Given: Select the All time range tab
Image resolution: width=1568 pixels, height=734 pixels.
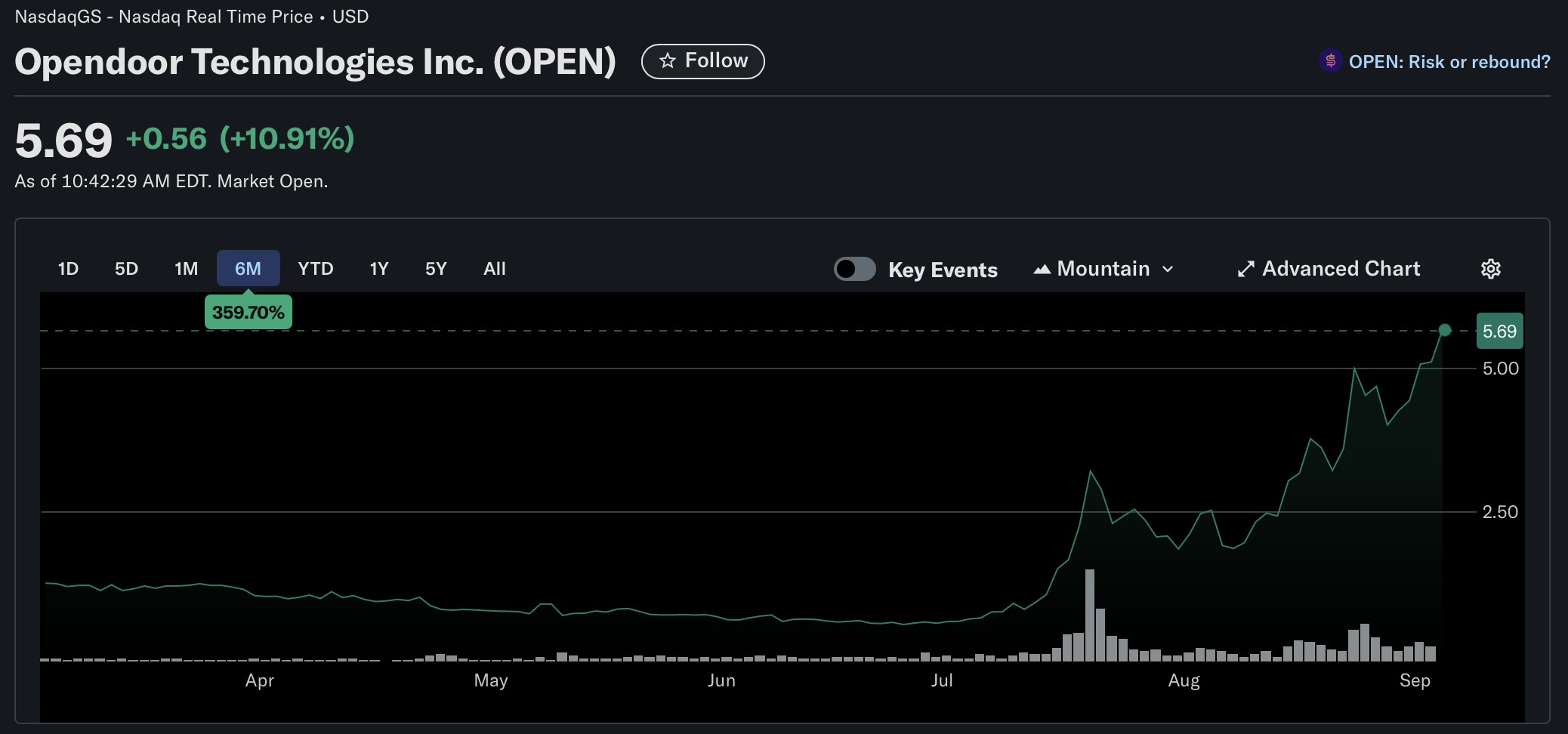Looking at the screenshot, I should click(495, 269).
